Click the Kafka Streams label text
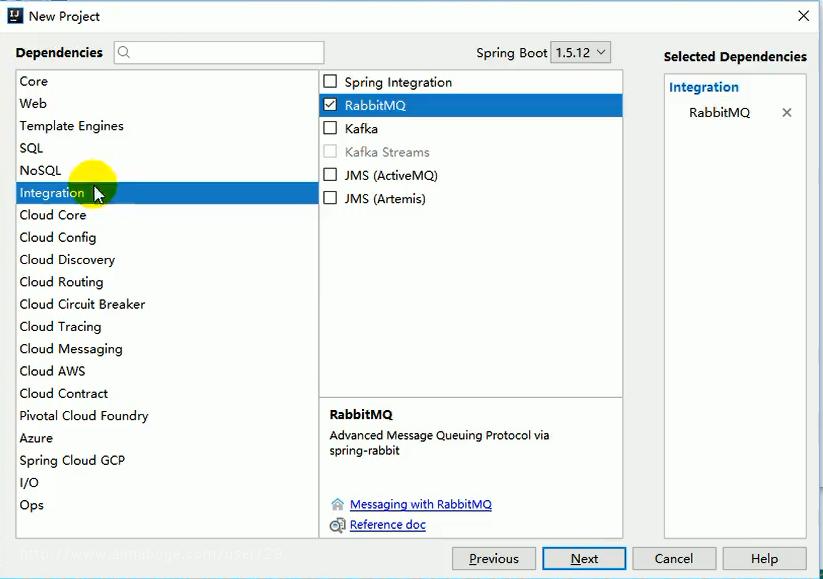This screenshot has width=823, height=579. pyautogui.click(x=387, y=152)
